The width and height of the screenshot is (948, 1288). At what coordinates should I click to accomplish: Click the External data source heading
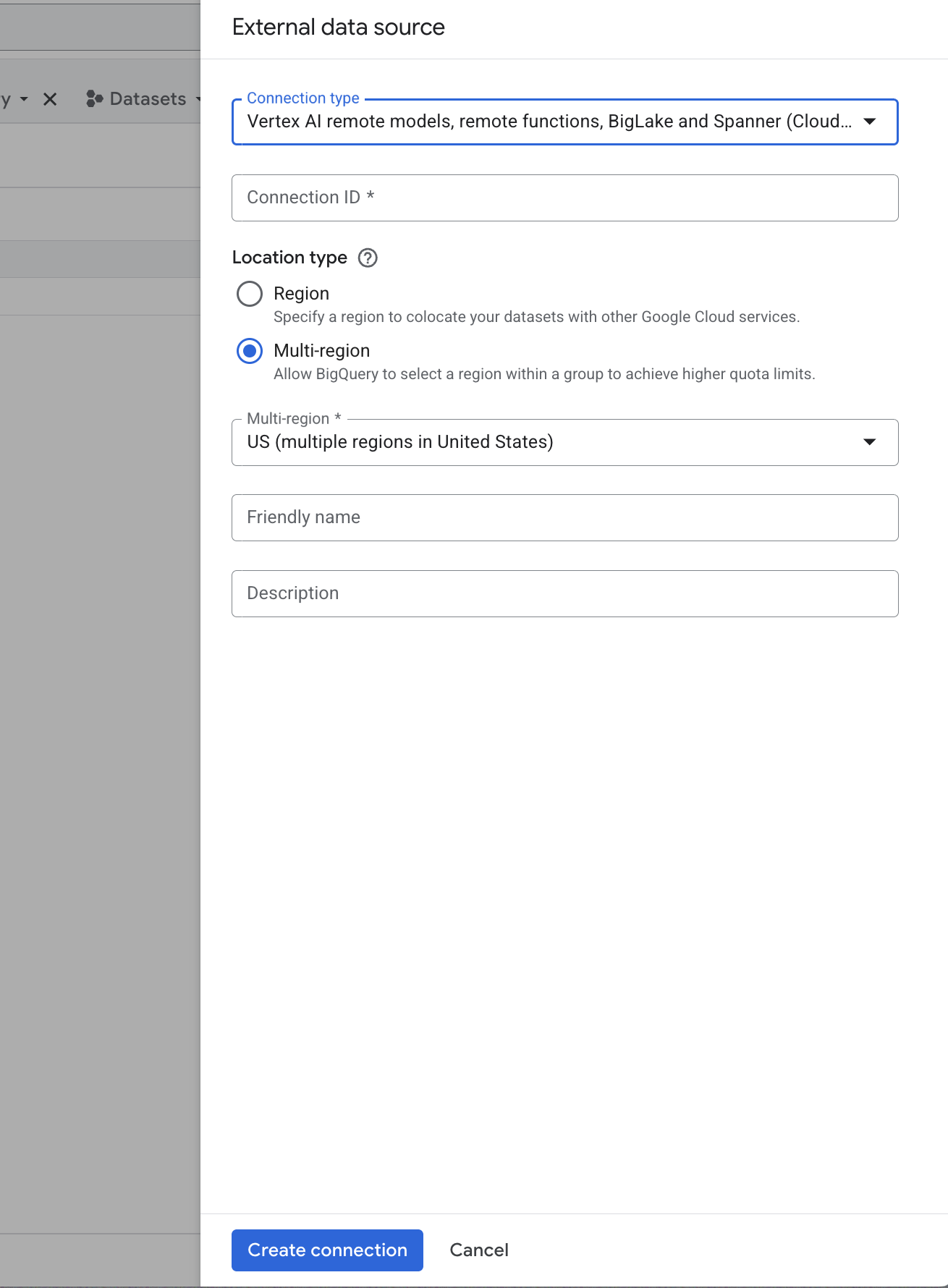click(338, 27)
